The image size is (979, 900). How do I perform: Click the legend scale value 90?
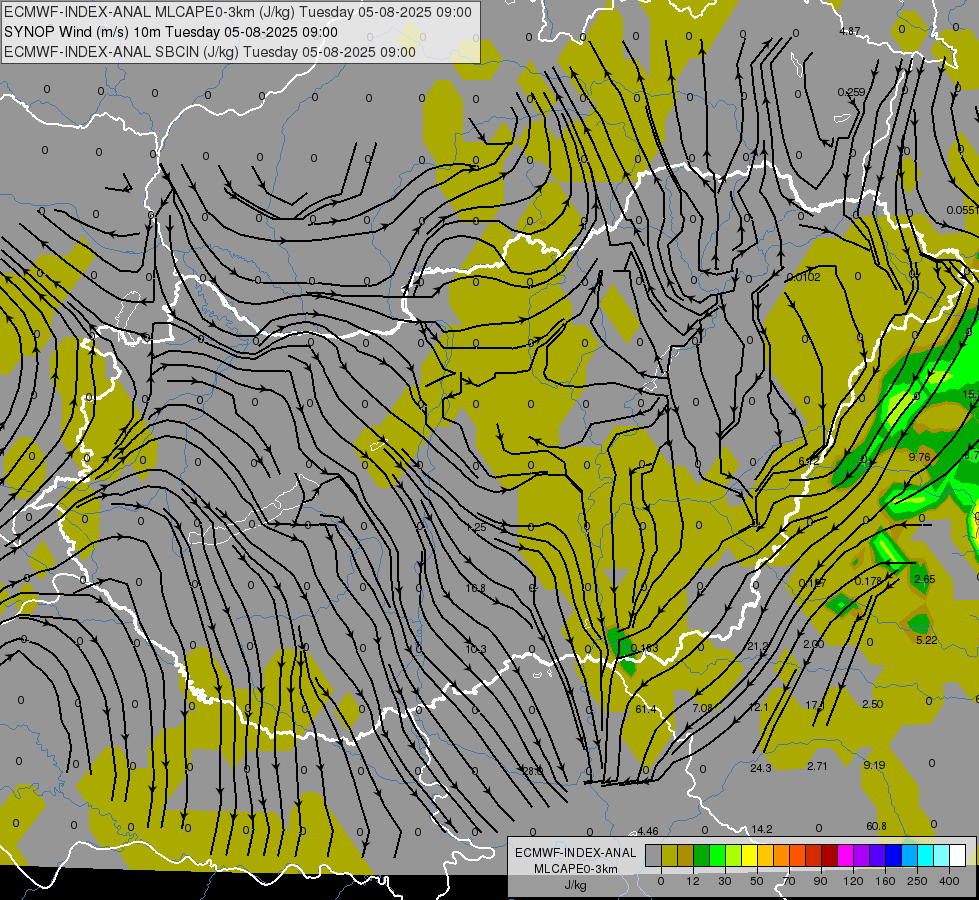pyautogui.click(x=820, y=881)
